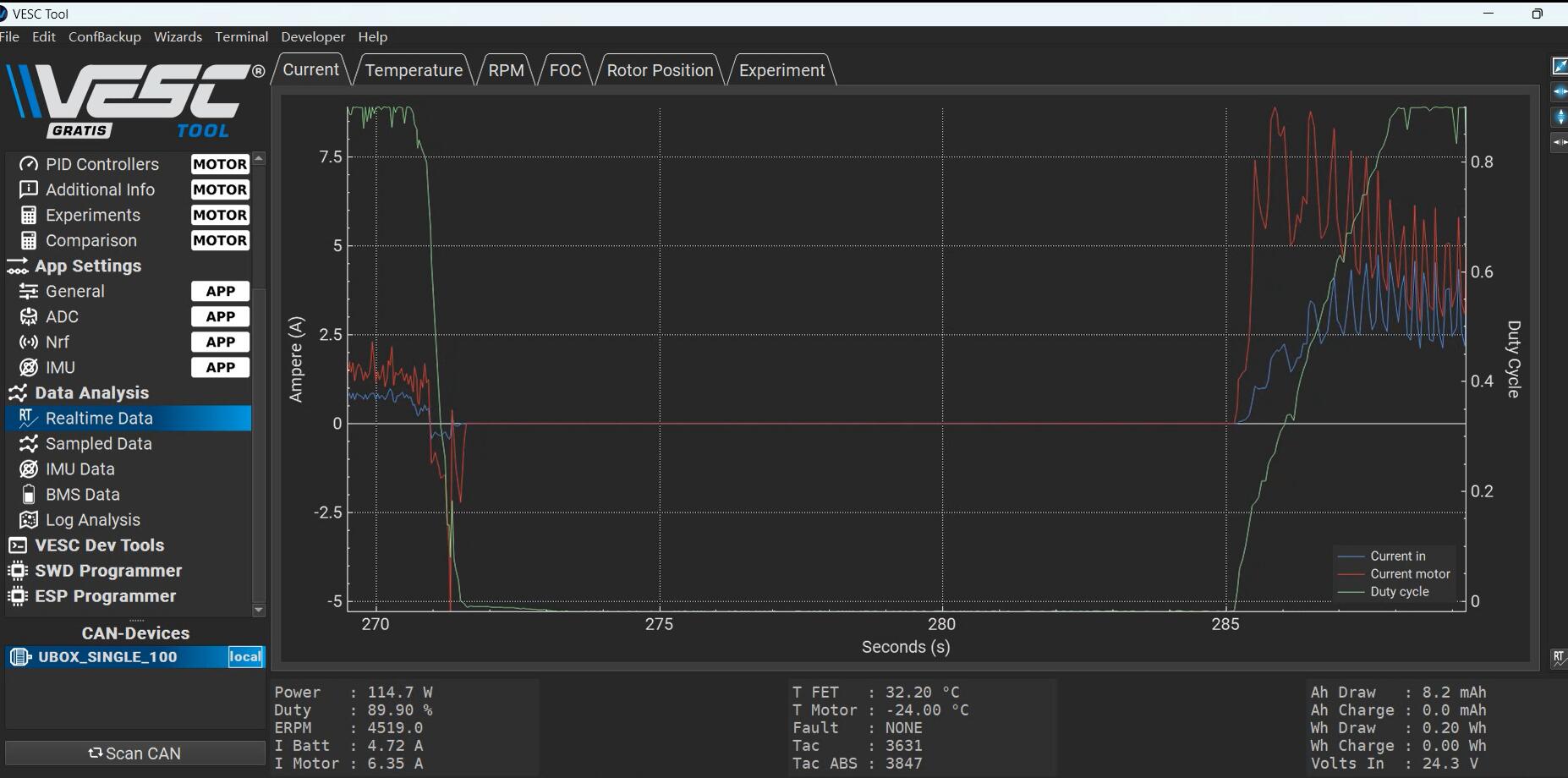1568x778 pixels.
Task: Toggle RT realtime streaming icon at bottom right
Action: tap(1560, 657)
